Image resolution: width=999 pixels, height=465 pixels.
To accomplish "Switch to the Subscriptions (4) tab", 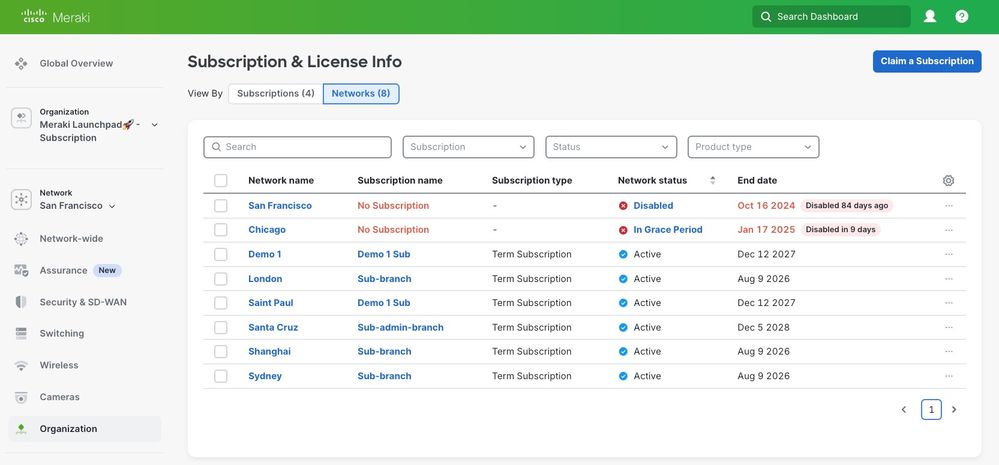I will [276, 94].
